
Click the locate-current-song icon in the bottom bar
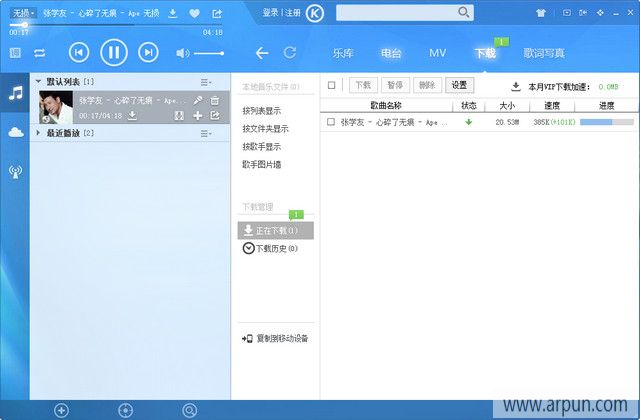[126, 410]
